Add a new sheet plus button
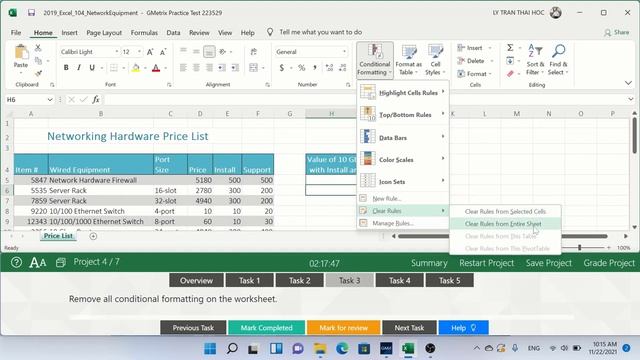 coord(93,236)
